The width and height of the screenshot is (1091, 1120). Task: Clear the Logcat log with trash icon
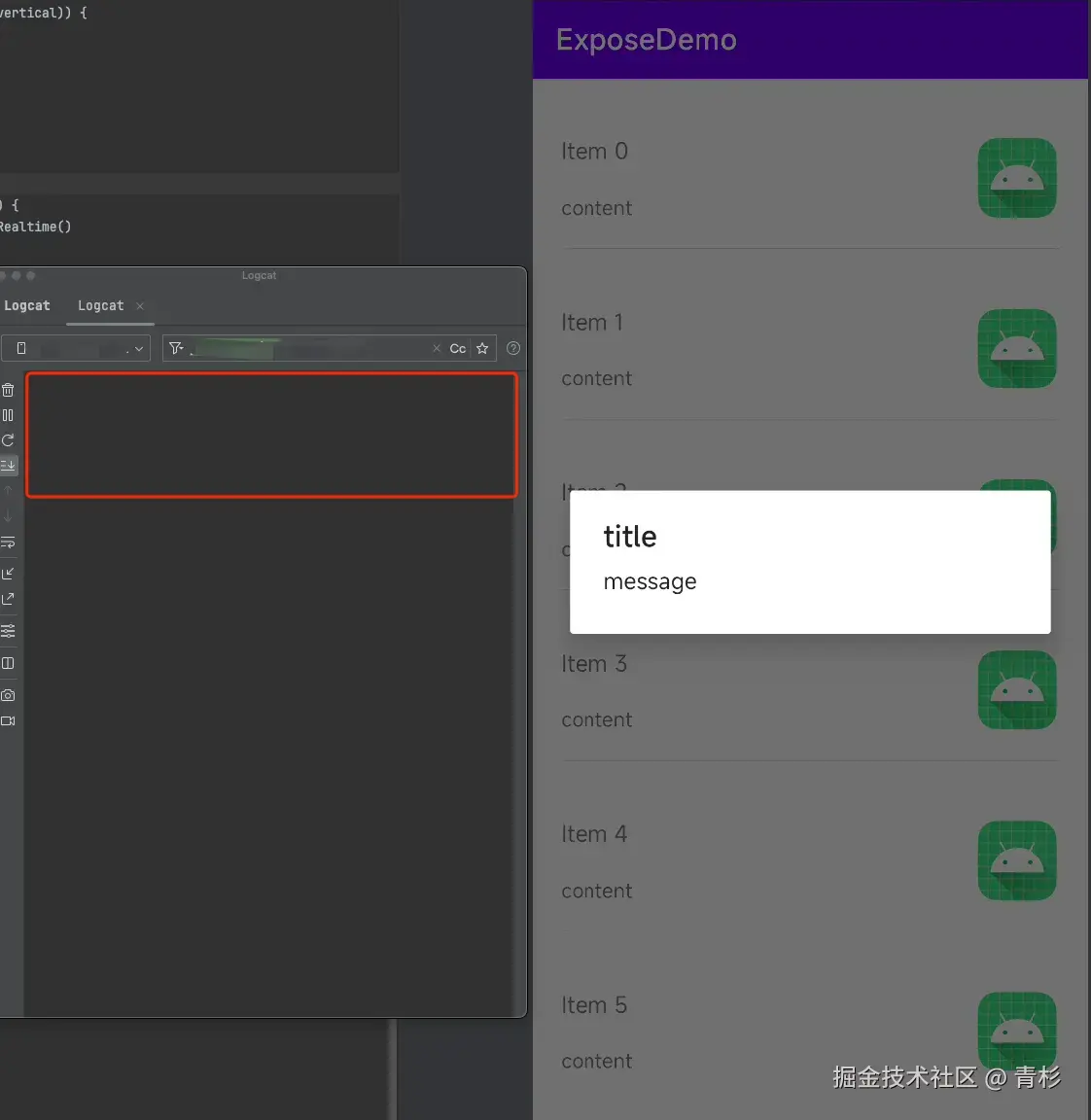pyautogui.click(x=9, y=389)
